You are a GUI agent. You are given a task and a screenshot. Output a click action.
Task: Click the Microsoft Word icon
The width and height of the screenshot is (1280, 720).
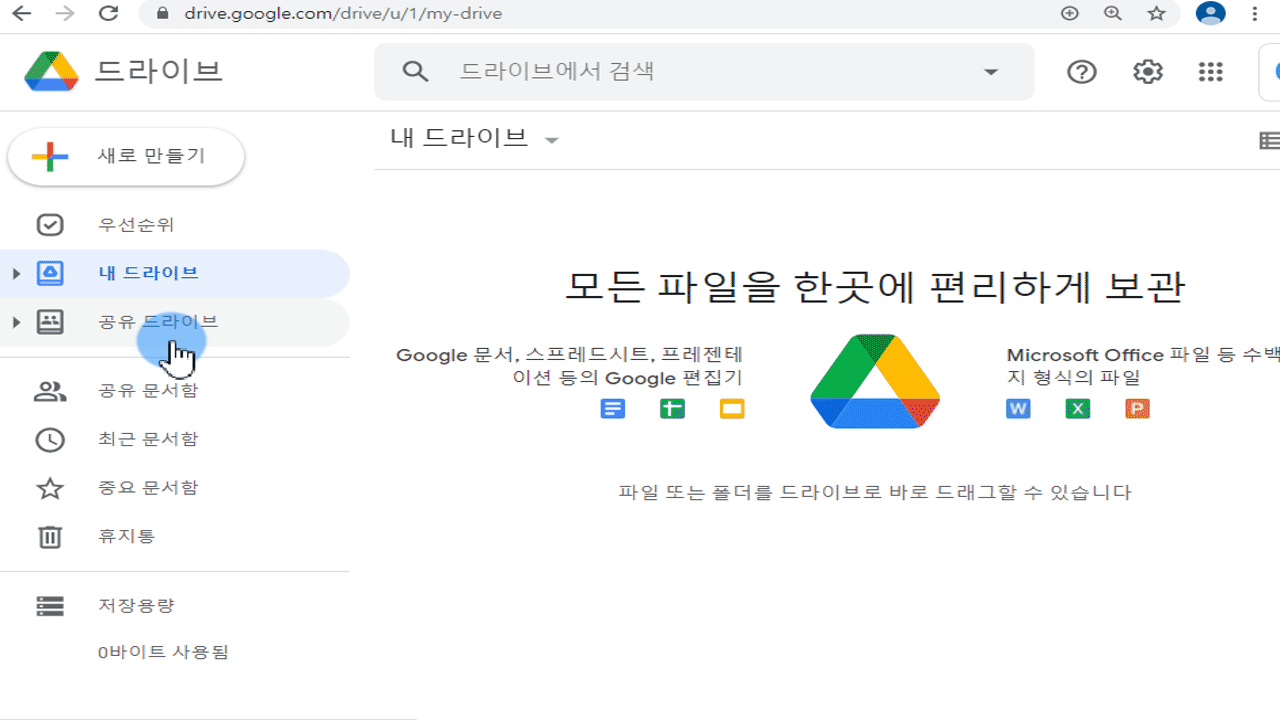click(1018, 408)
